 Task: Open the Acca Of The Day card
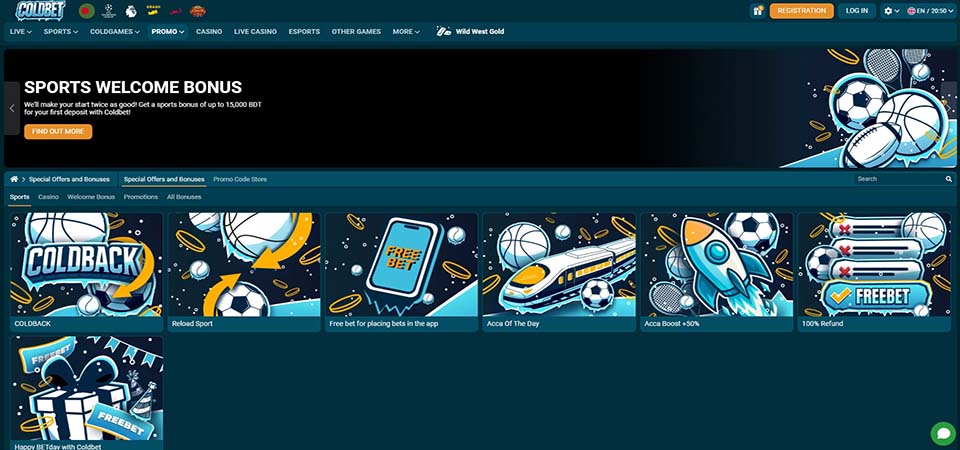(559, 272)
